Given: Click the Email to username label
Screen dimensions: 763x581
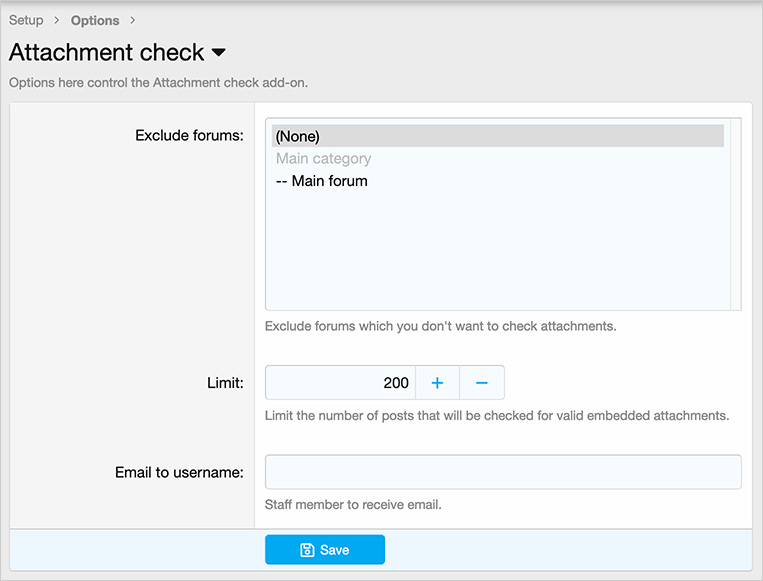Looking at the screenshot, I should pyautogui.click(x=179, y=472).
